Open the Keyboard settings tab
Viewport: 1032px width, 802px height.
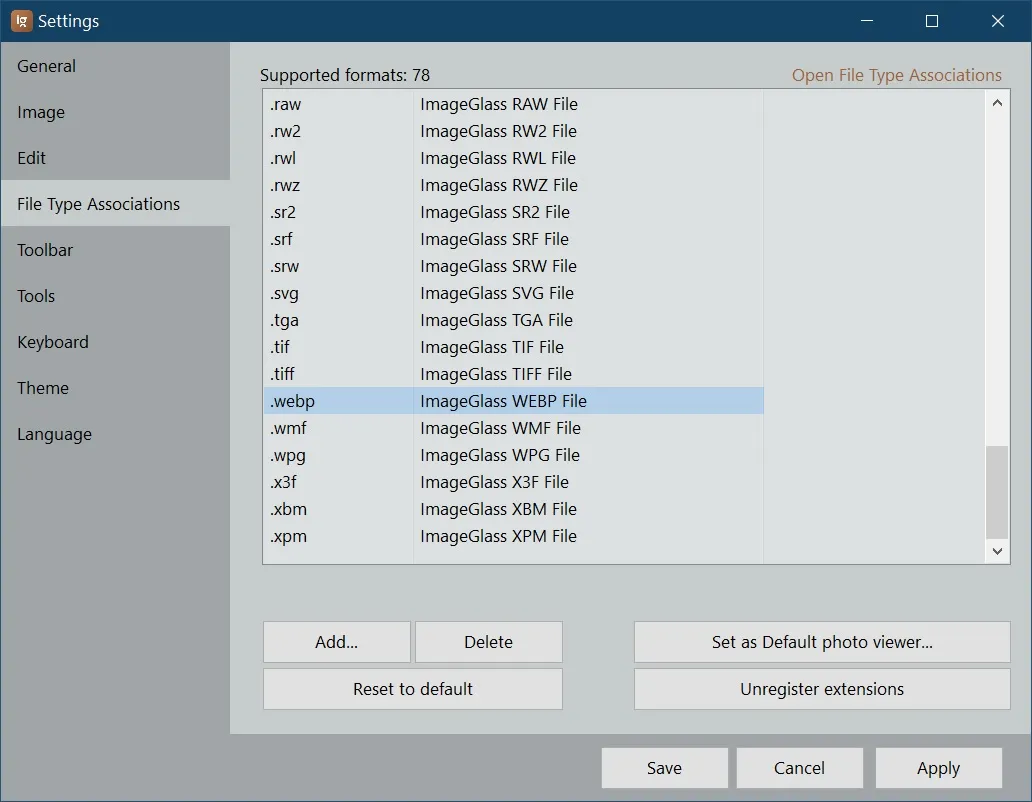pos(115,342)
